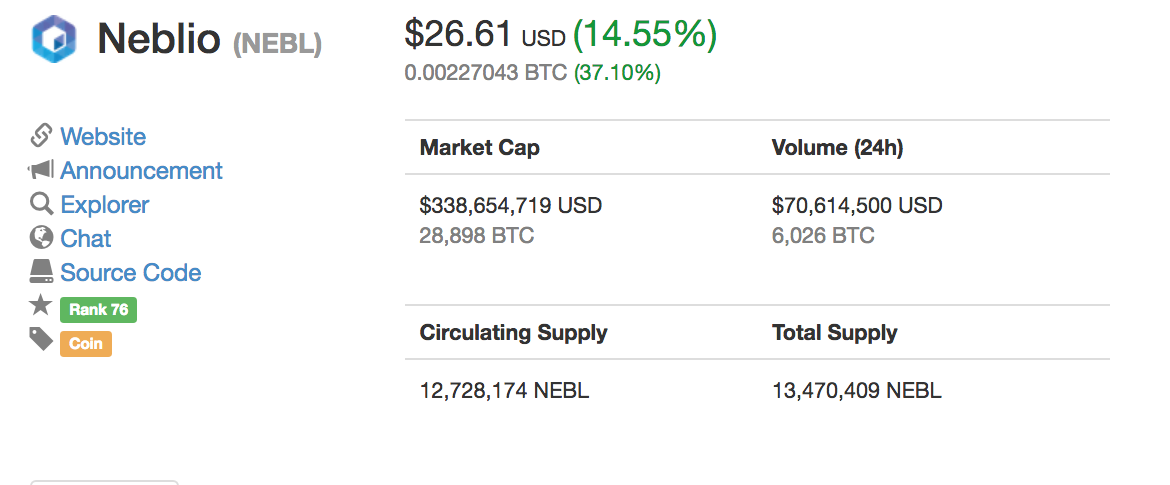Image resolution: width=1170 pixels, height=485 pixels.
Task: Click the chain link icon beside Website
Action: pos(41,136)
